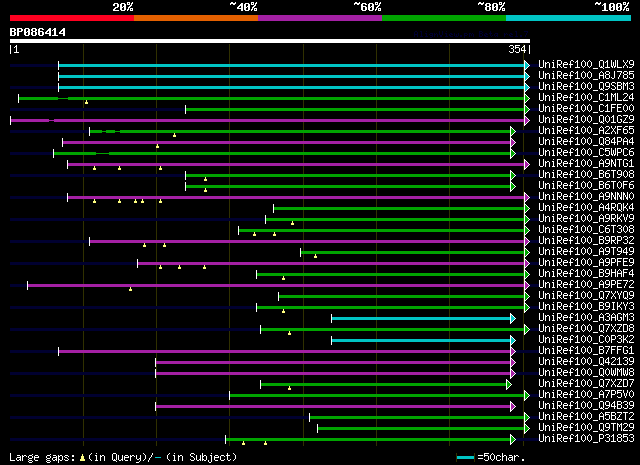Select the UniRef100_B9HAF4 name
Viewport: 640px width, 465px height.
pos(586,274)
